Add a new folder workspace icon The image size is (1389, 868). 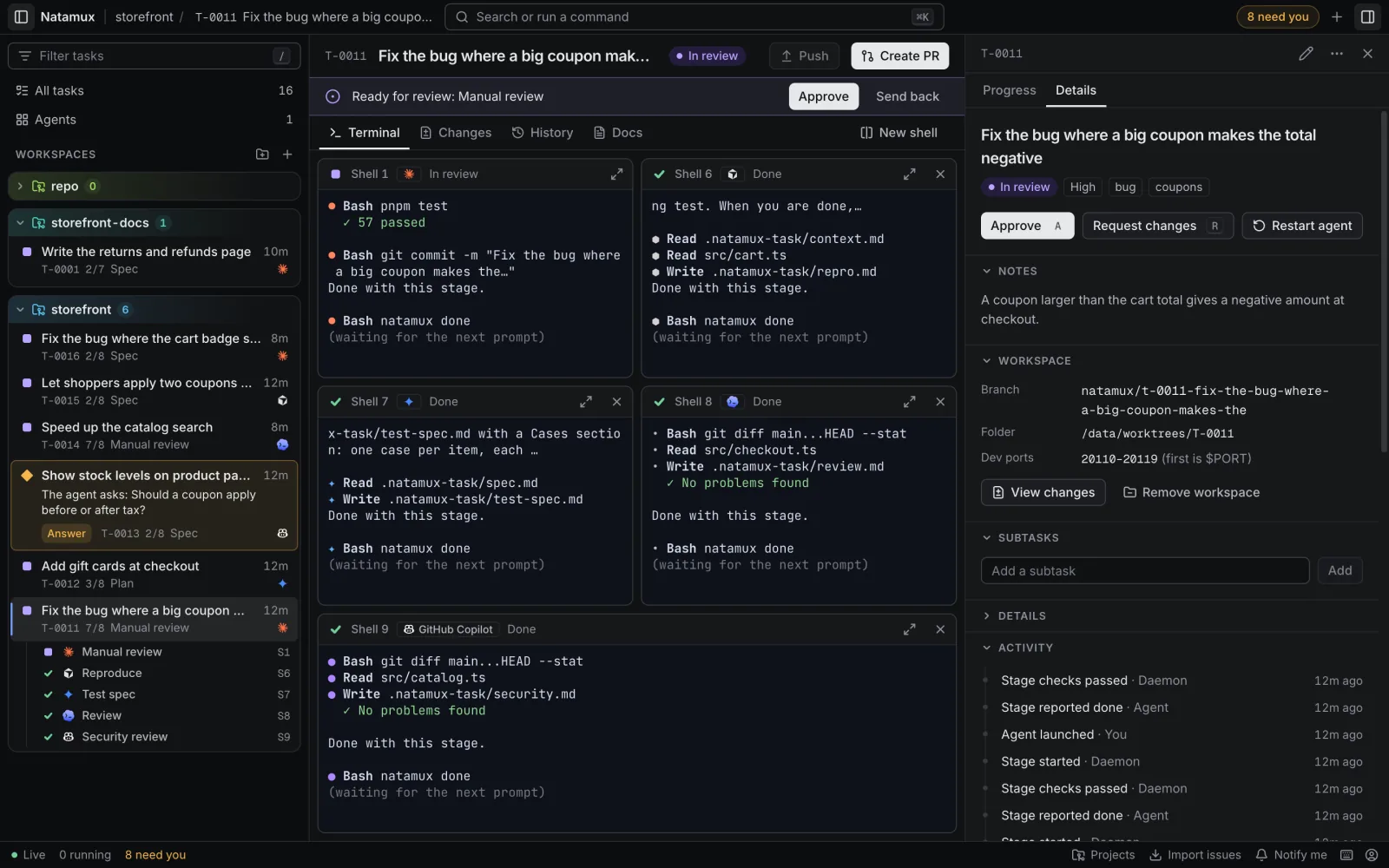point(262,155)
